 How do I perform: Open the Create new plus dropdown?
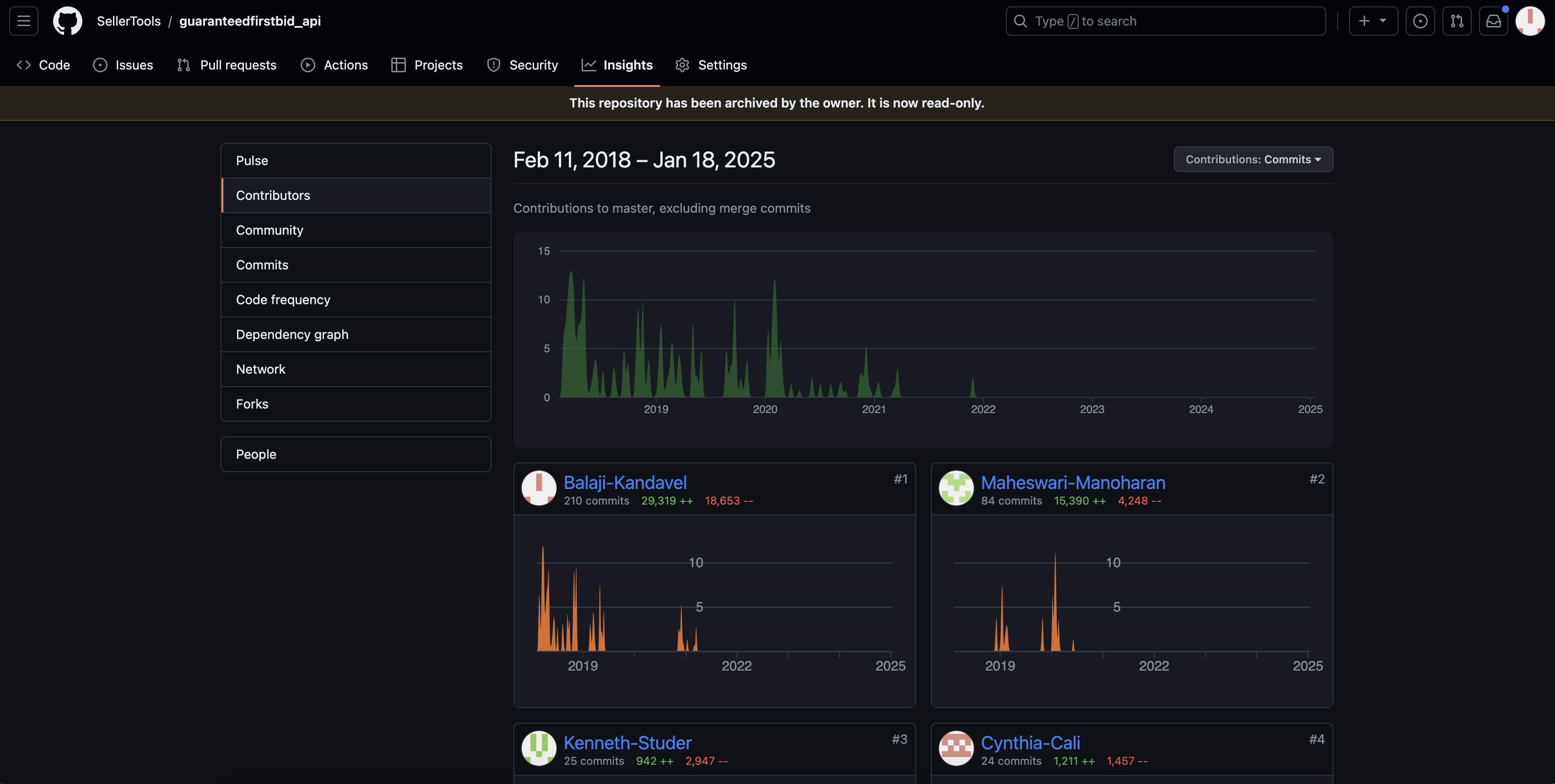click(1373, 21)
